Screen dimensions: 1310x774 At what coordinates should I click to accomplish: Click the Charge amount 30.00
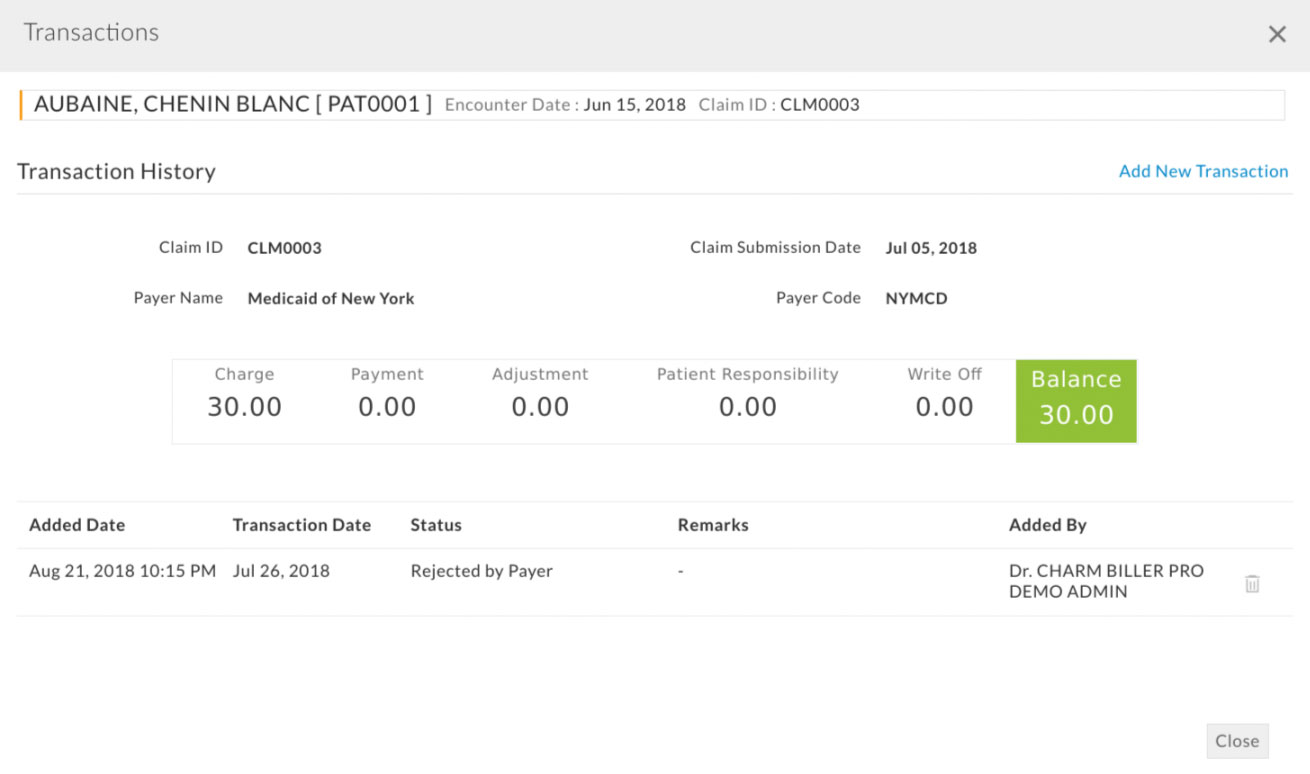pos(245,406)
